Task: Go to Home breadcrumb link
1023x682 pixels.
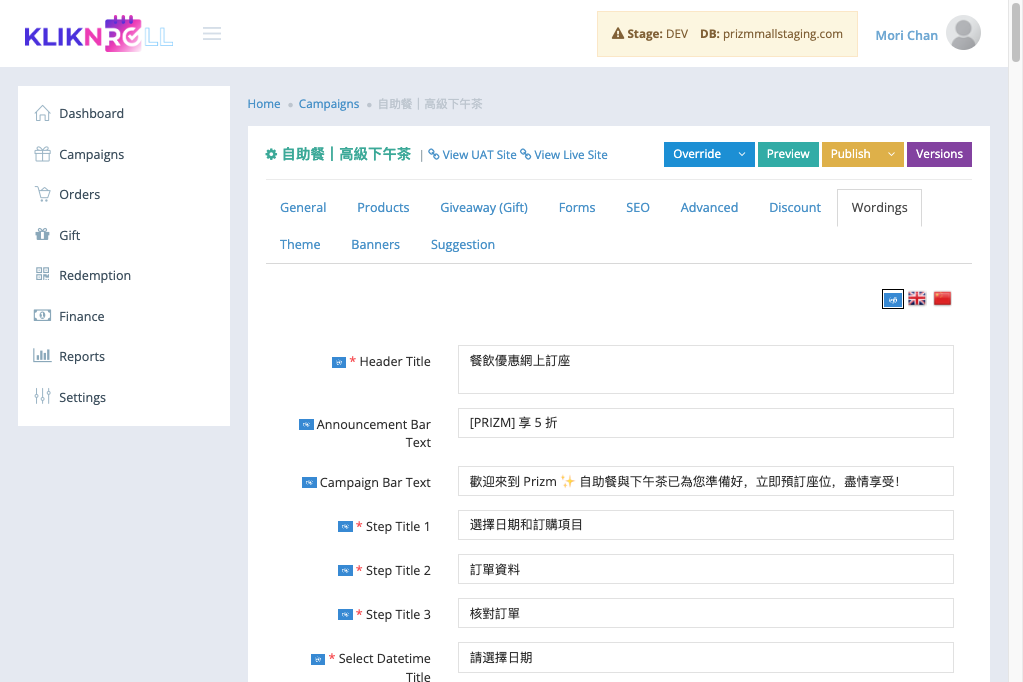Action: pos(264,104)
